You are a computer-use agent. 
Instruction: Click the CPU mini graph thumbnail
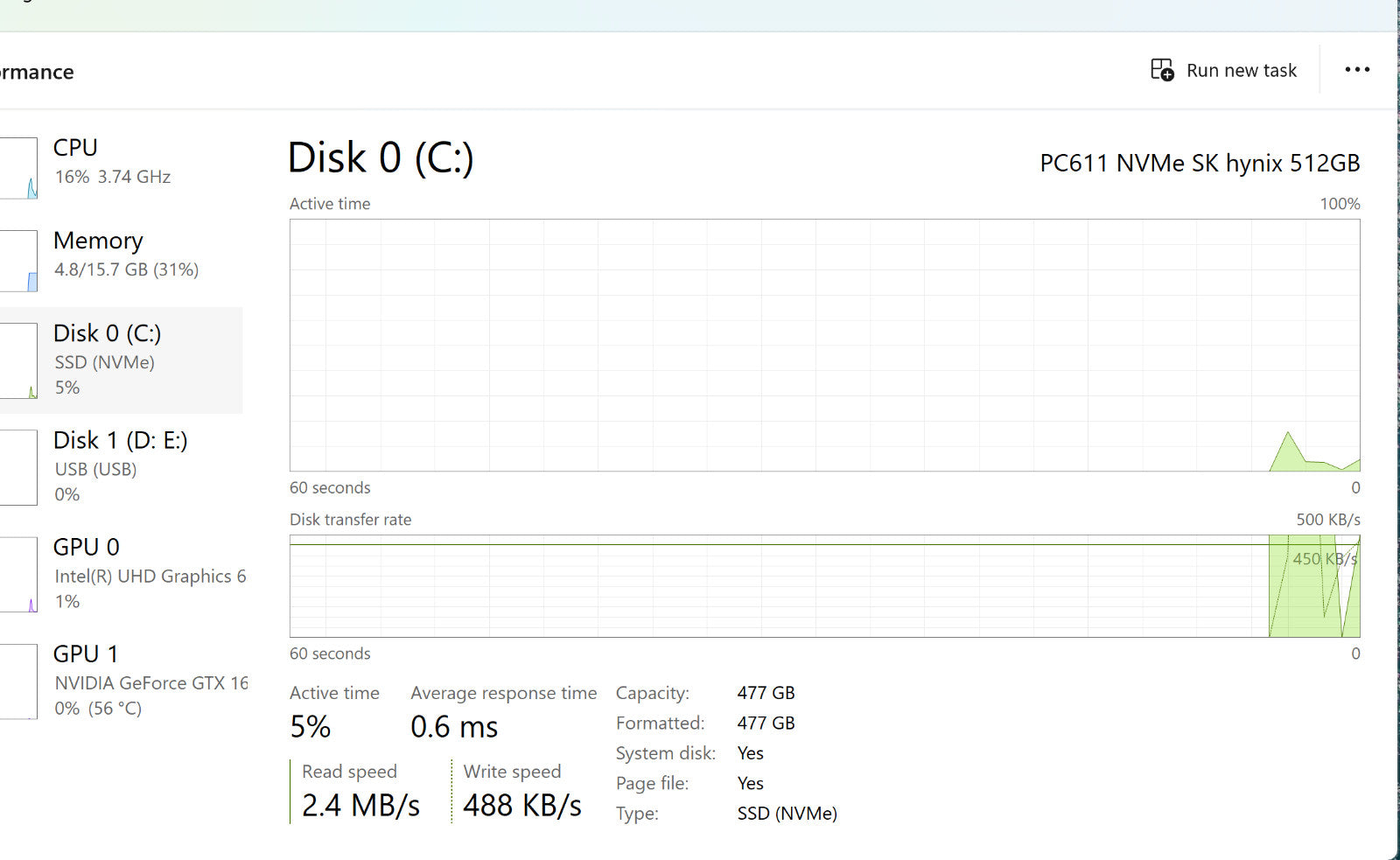[x=19, y=168]
